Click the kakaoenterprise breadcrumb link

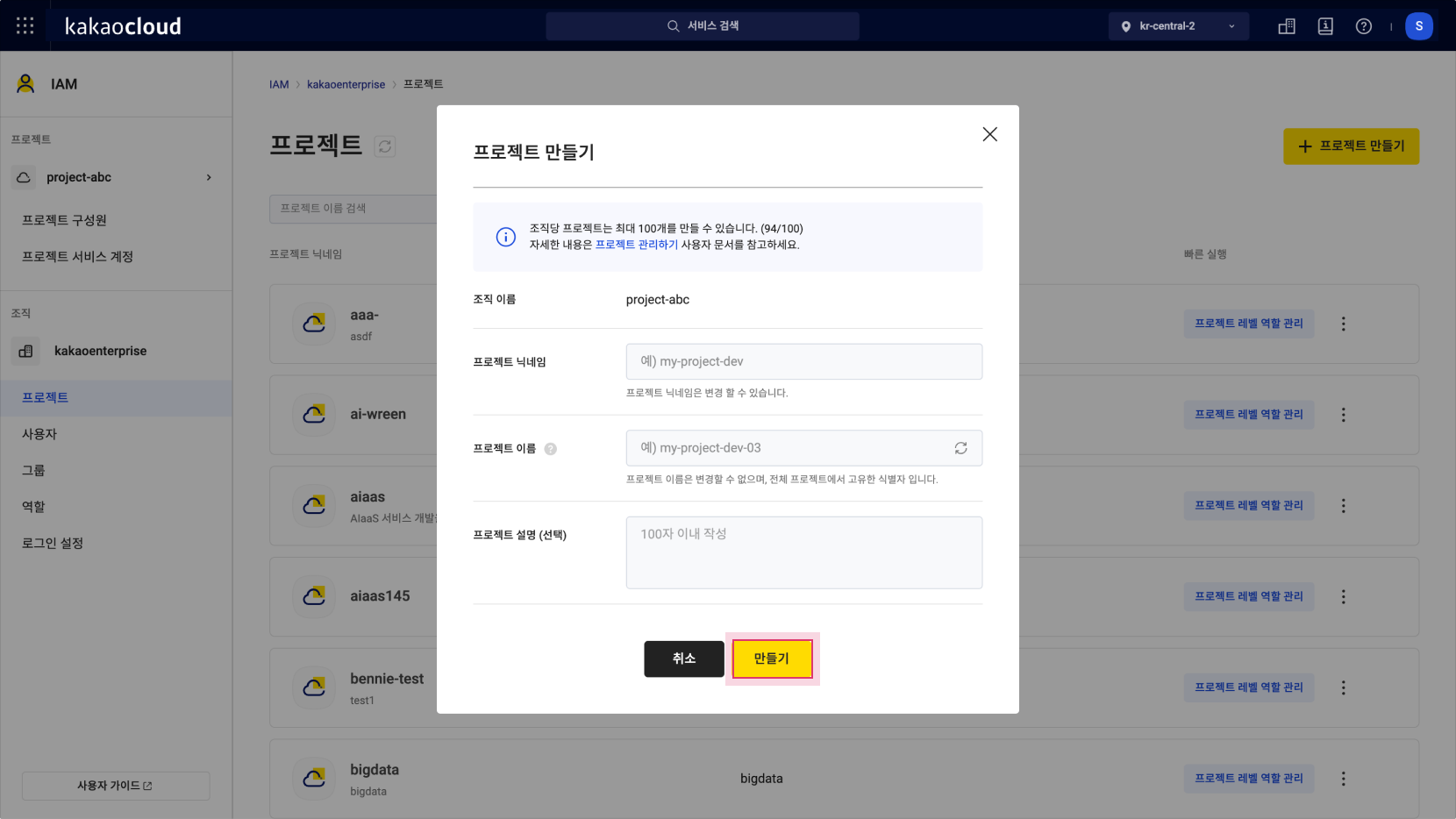pyautogui.click(x=346, y=84)
